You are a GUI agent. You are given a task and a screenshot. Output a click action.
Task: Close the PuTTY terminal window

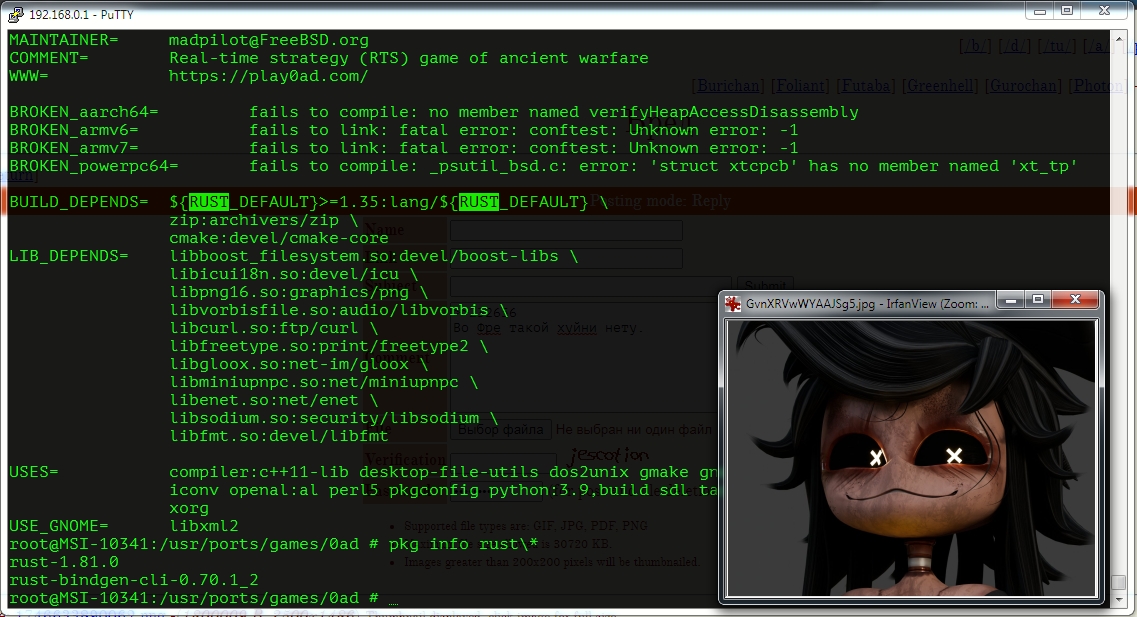(x=1104, y=11)
